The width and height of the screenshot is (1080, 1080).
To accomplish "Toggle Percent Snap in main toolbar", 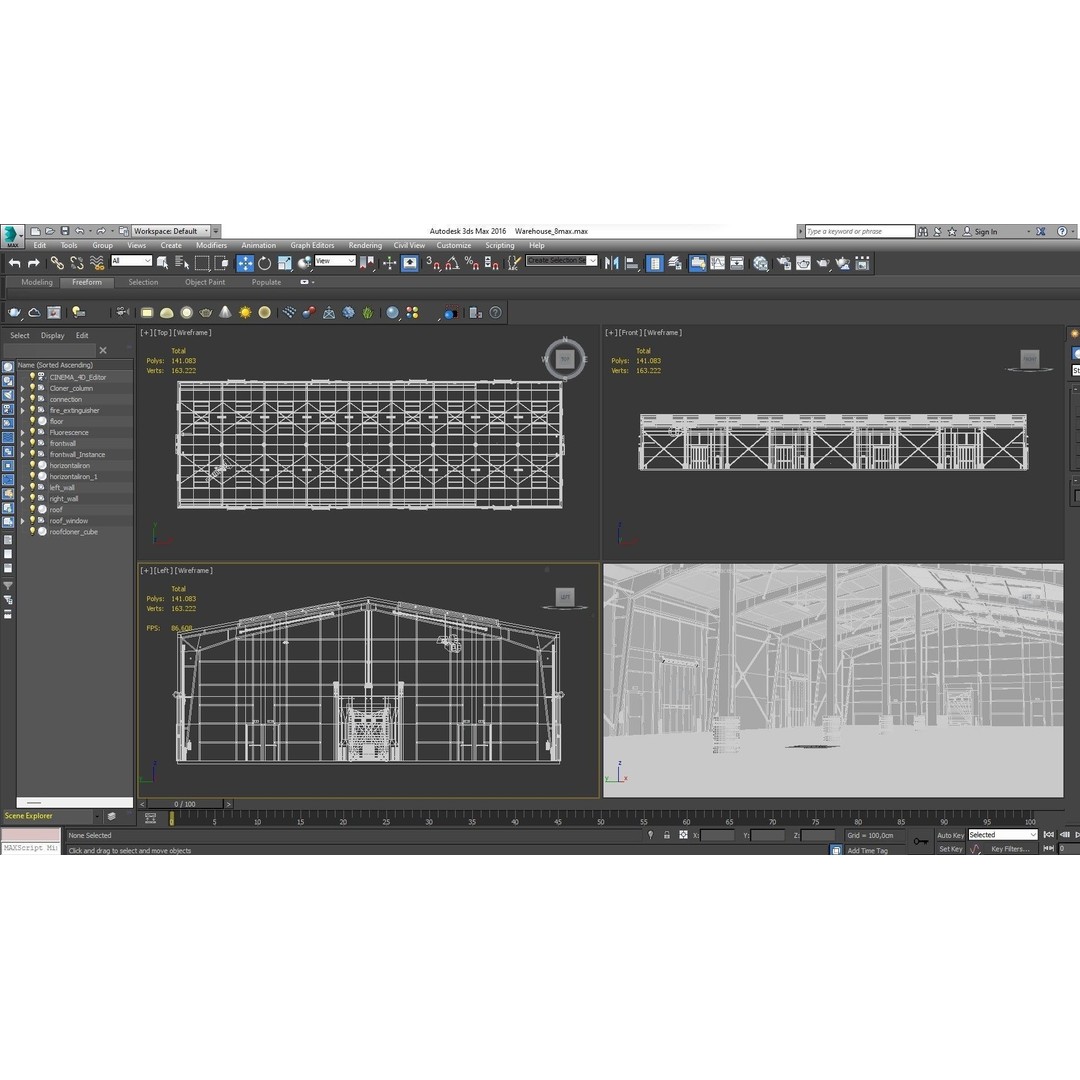I will (471, 263).
